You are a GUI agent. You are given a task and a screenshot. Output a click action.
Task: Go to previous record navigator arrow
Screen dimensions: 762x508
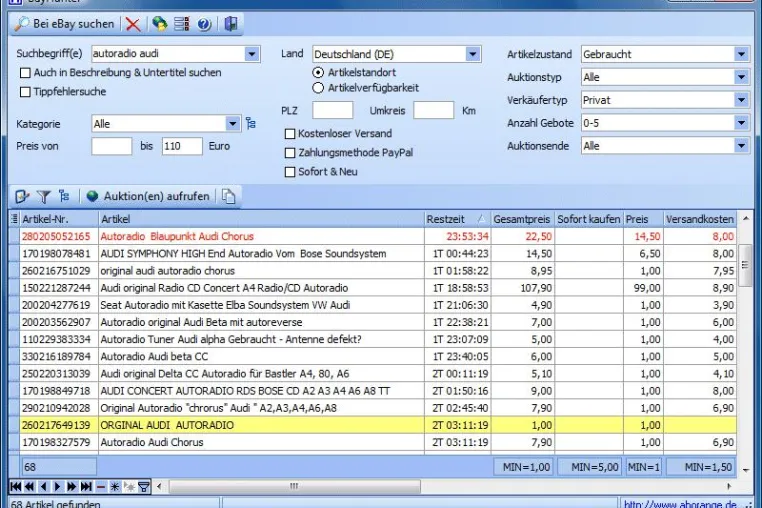coord(44,487)
